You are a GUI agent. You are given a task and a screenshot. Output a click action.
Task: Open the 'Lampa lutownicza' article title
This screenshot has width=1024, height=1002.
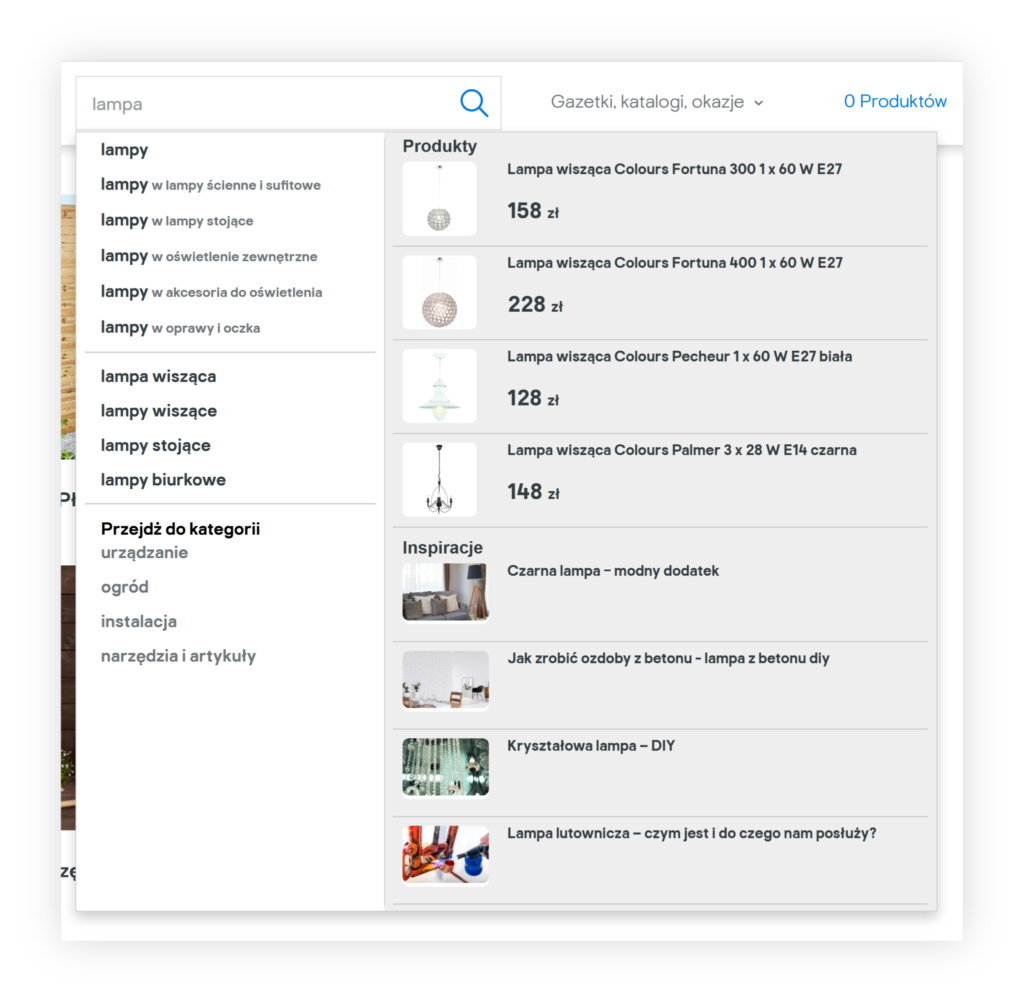[691, 833]
